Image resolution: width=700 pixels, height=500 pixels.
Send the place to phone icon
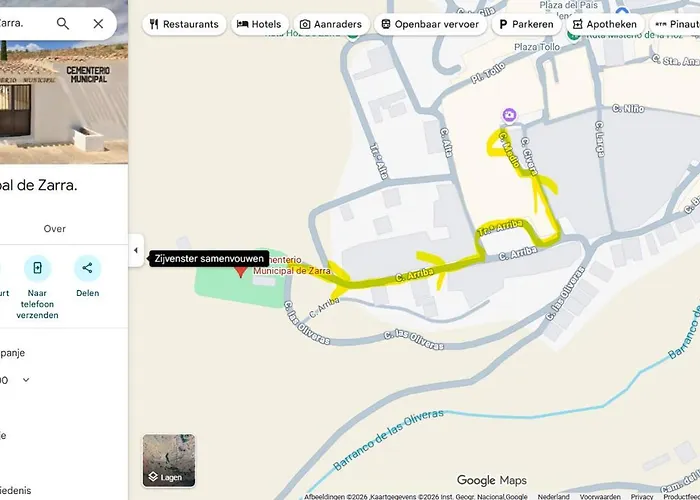[38, 268]
